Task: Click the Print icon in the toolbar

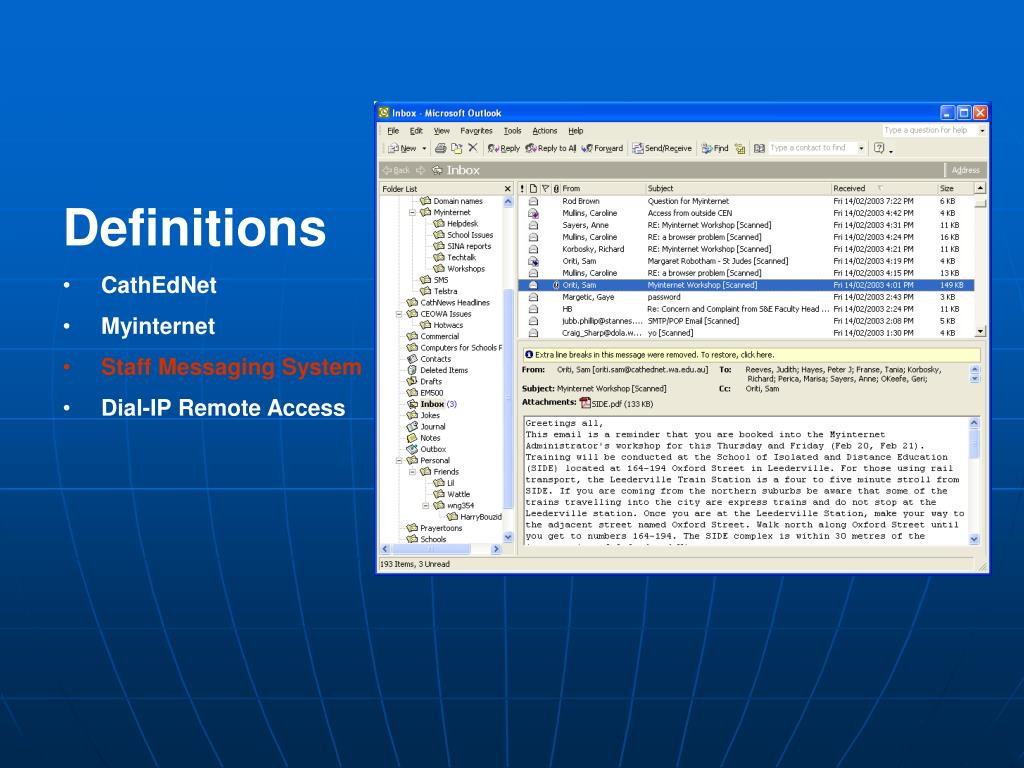Action: click(441, 148)
